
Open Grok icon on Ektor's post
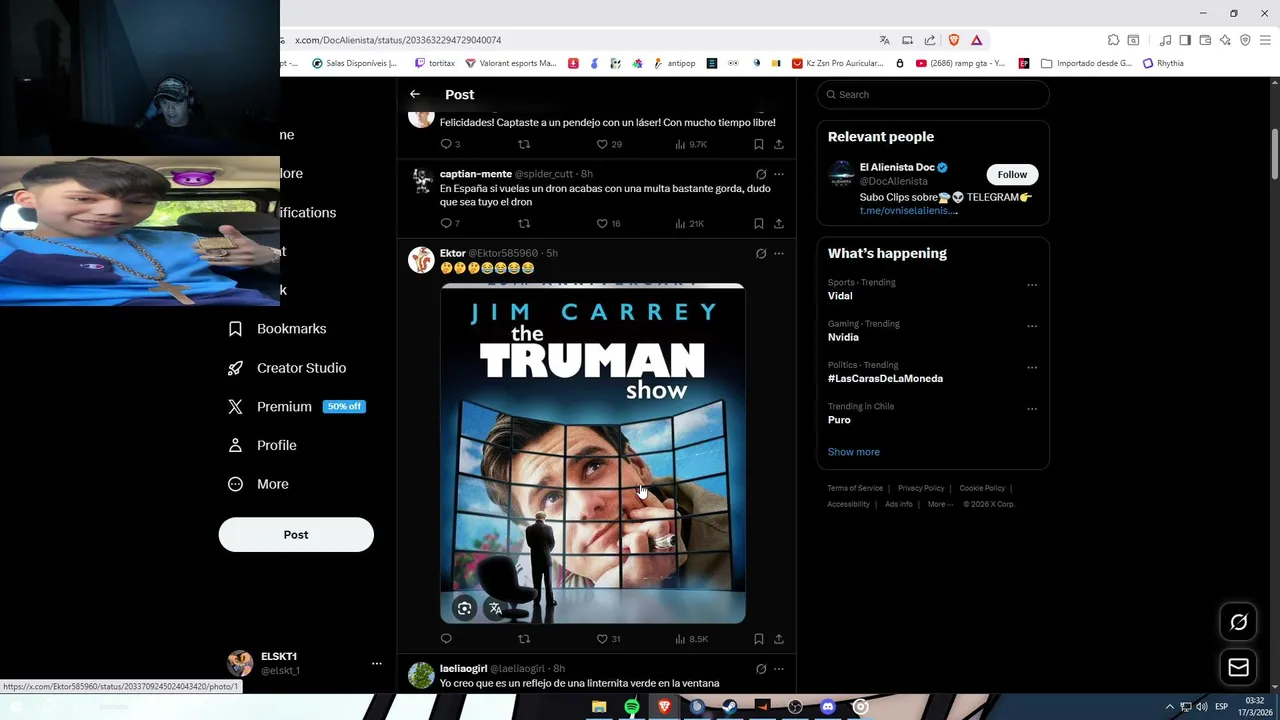(x=761, y=254)
